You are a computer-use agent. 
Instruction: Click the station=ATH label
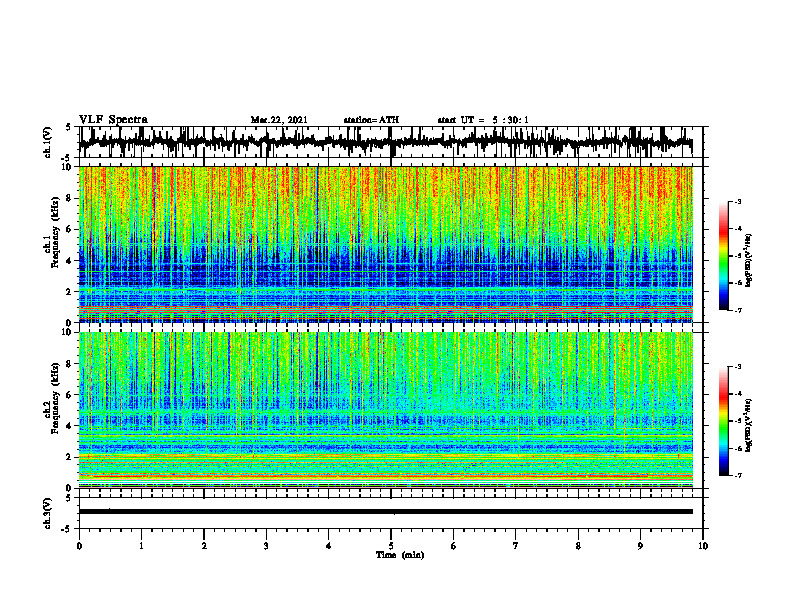click(x=371, y=120)
